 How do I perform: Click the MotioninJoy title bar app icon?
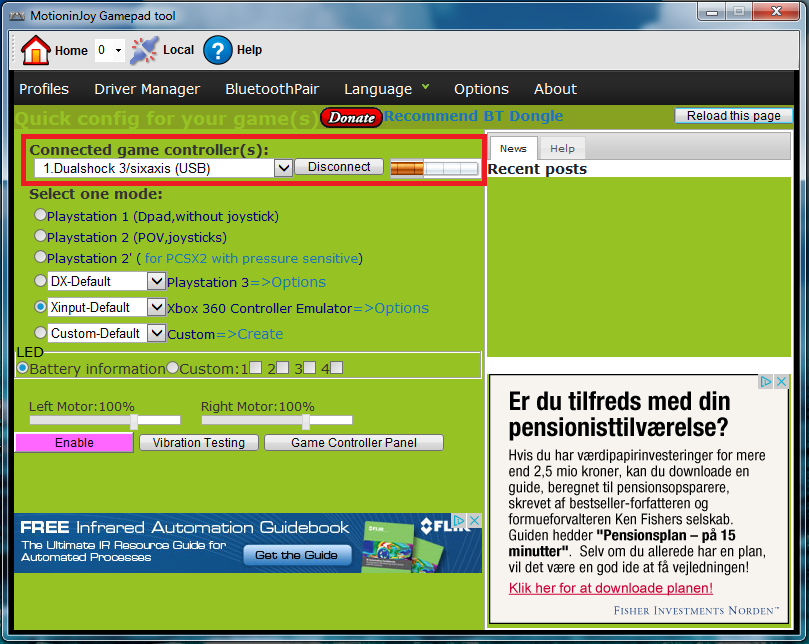(17, 16)
